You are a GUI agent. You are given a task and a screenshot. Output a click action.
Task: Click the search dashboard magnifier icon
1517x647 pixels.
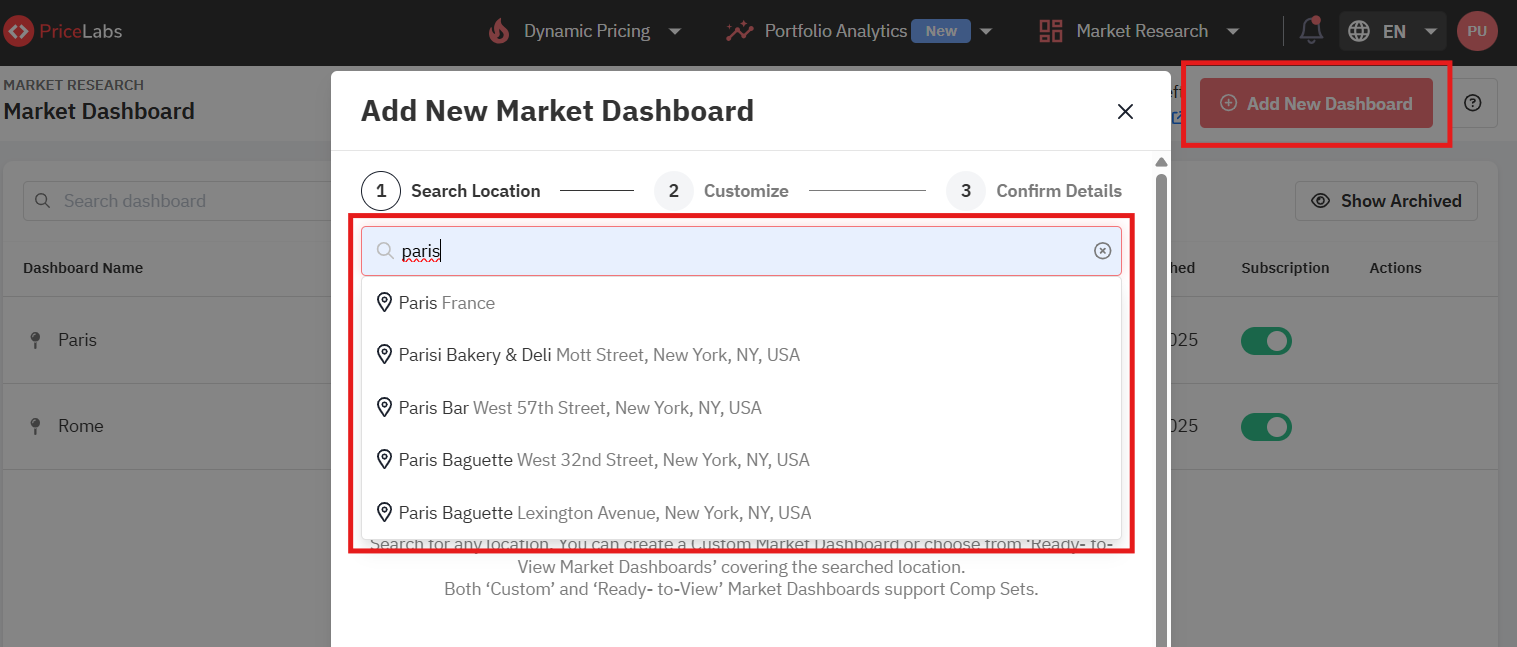(x=42, y=201)
